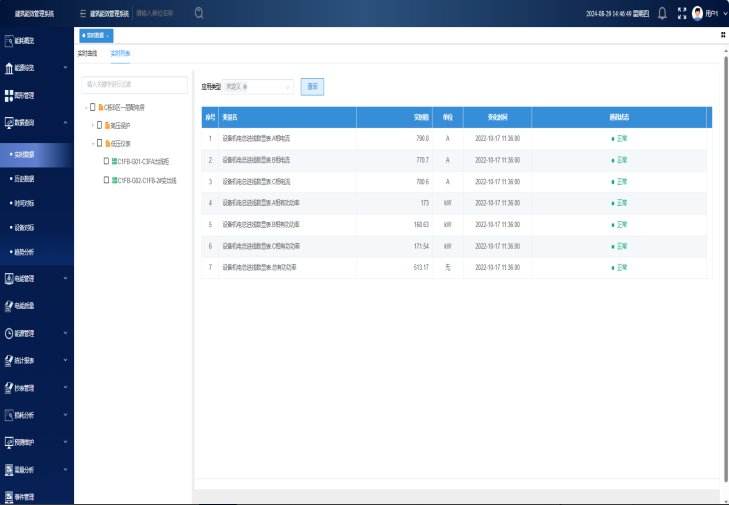Close the 实时数据 page tab

(x=108, y=35)
